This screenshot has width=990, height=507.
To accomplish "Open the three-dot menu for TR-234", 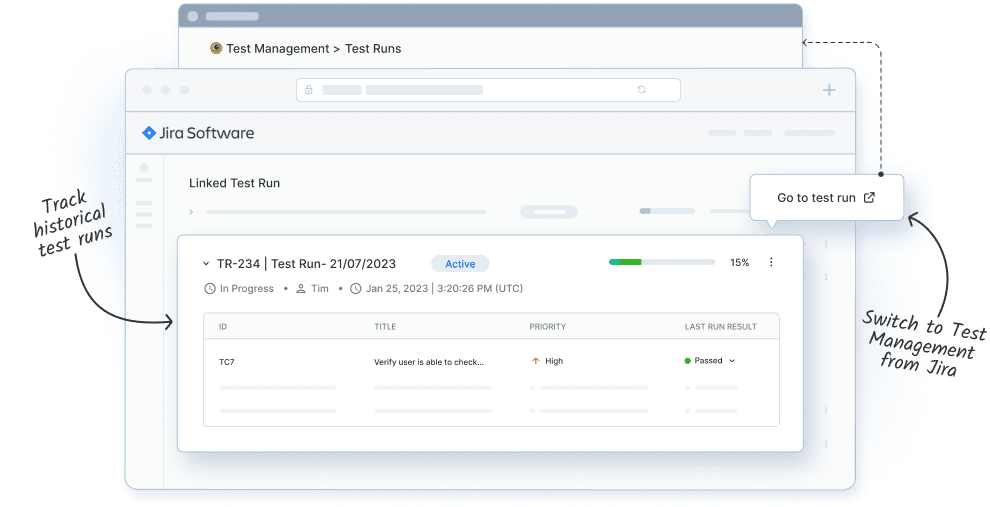I will click(x=771, y=262).
